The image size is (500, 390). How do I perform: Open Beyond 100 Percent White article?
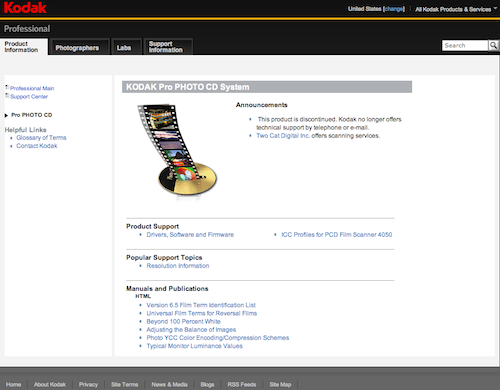tap(183, 321)
